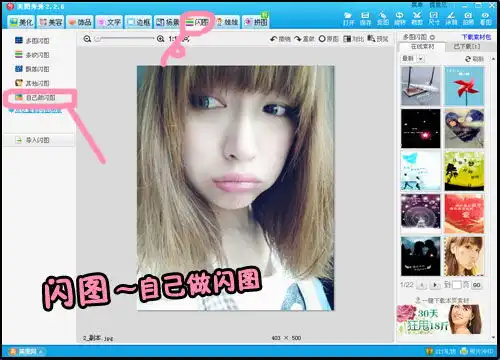Click the 保存 save icon
Screen dimensions: 500x360
click(x=365, y=19)
